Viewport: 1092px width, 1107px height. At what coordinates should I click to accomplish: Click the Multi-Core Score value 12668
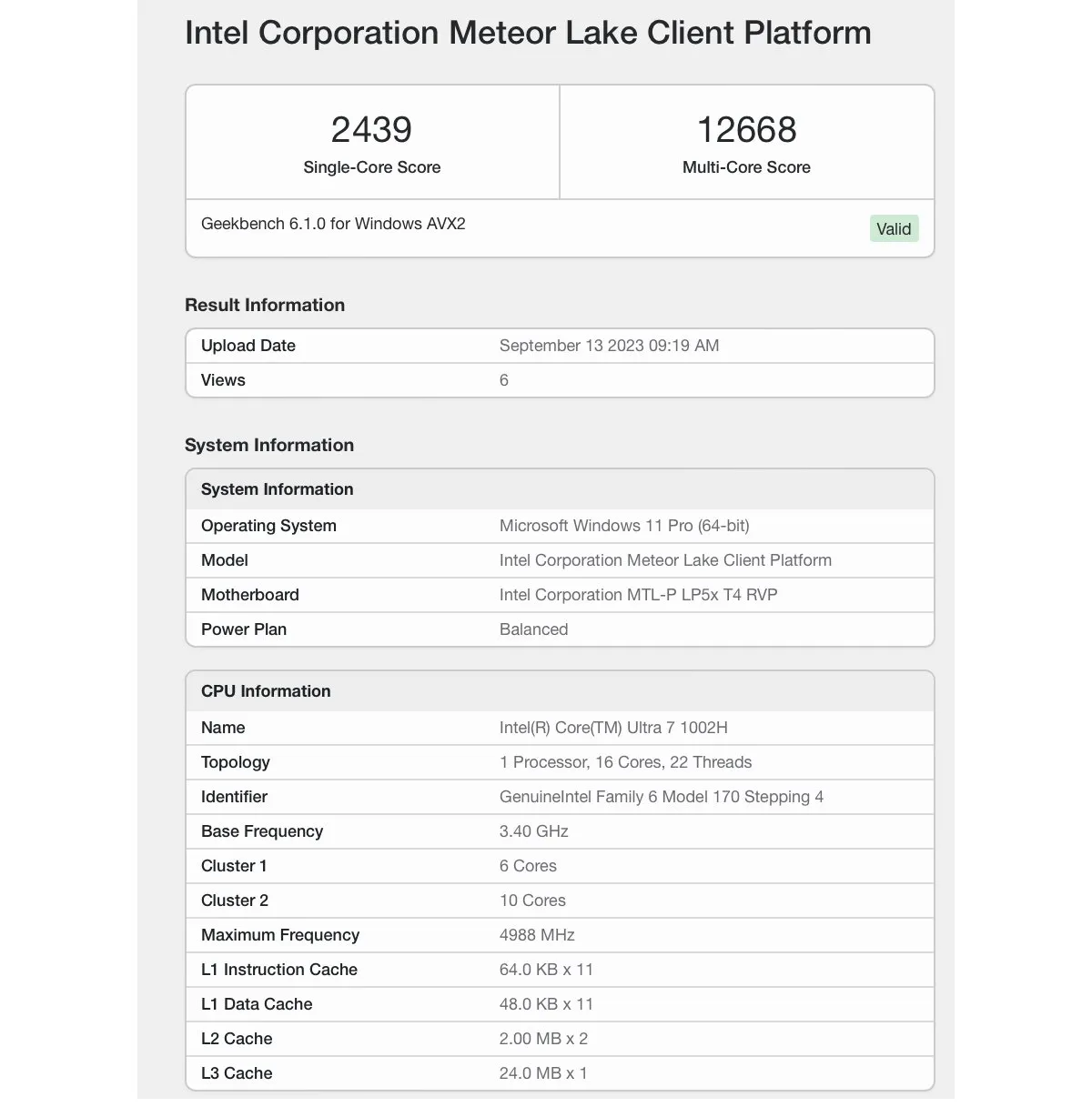[x=746, y=130]
